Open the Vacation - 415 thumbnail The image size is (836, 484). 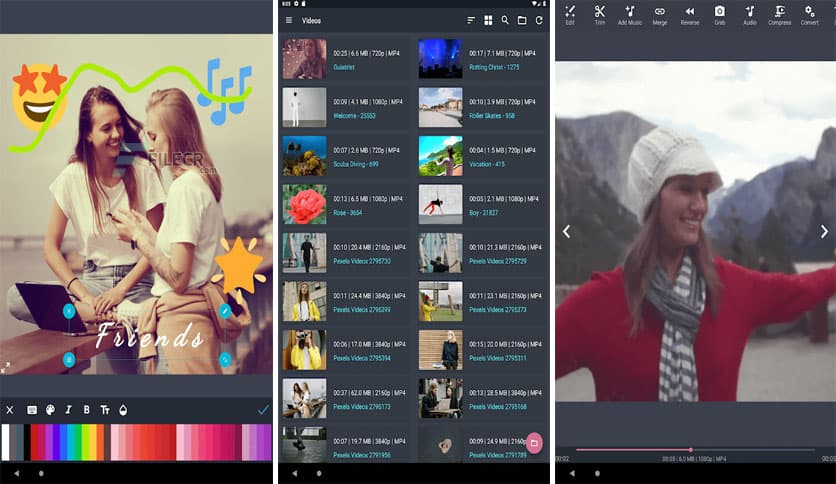[440, 156]
